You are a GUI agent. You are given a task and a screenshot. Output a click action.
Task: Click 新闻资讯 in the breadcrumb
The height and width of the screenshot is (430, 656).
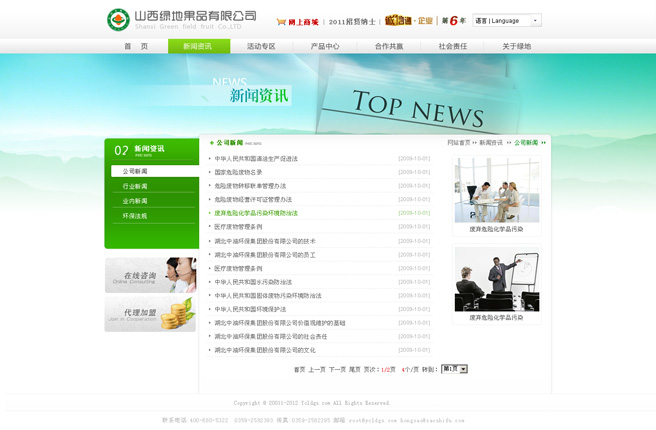pyautogui.click(x=491, y=143)
